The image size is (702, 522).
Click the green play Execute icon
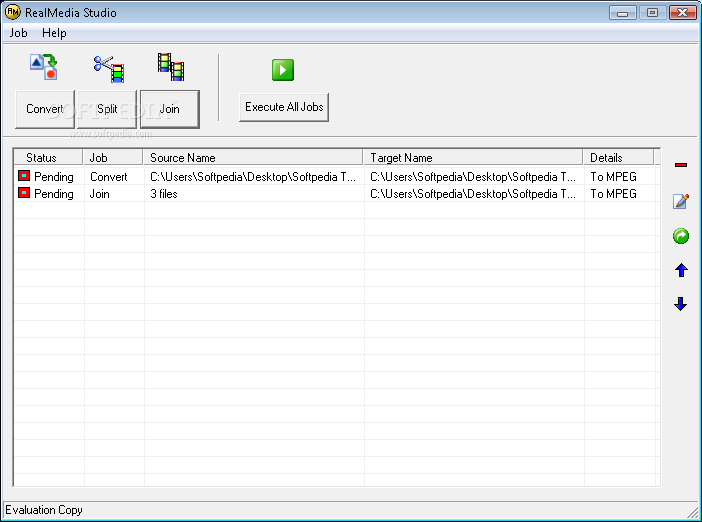pyautogui.click(x=283, y=70)
